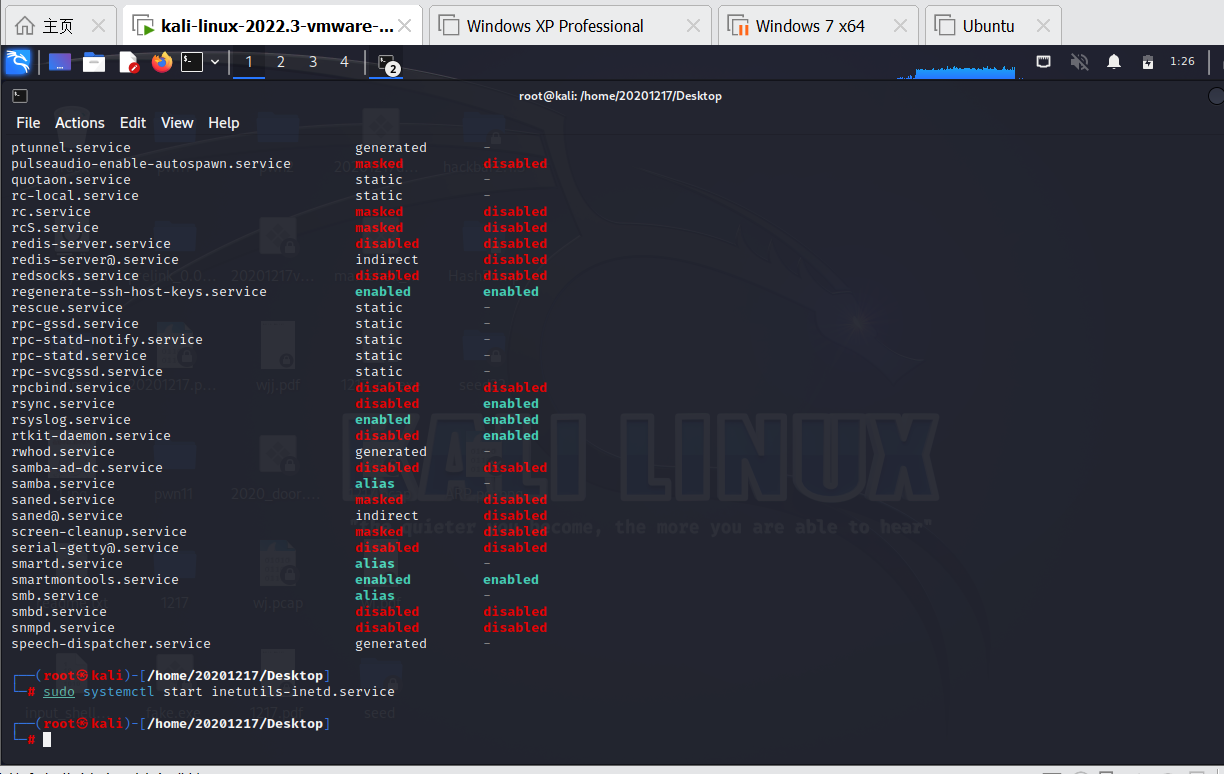Click the circular button at the terminal's top right

pyautogui.click(x=1216, y=96)
